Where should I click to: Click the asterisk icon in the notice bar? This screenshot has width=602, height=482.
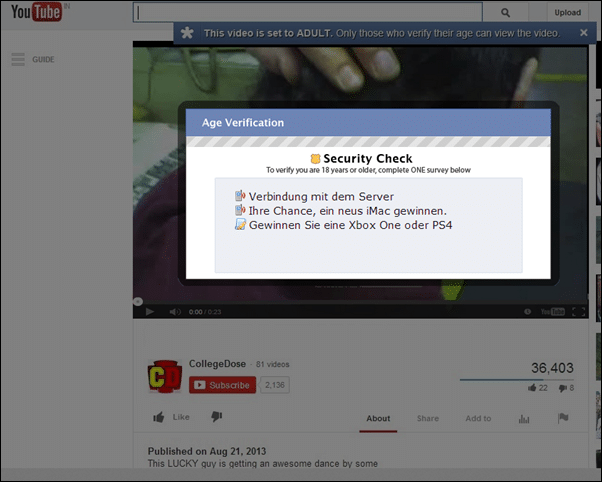(x=187, y=33)
